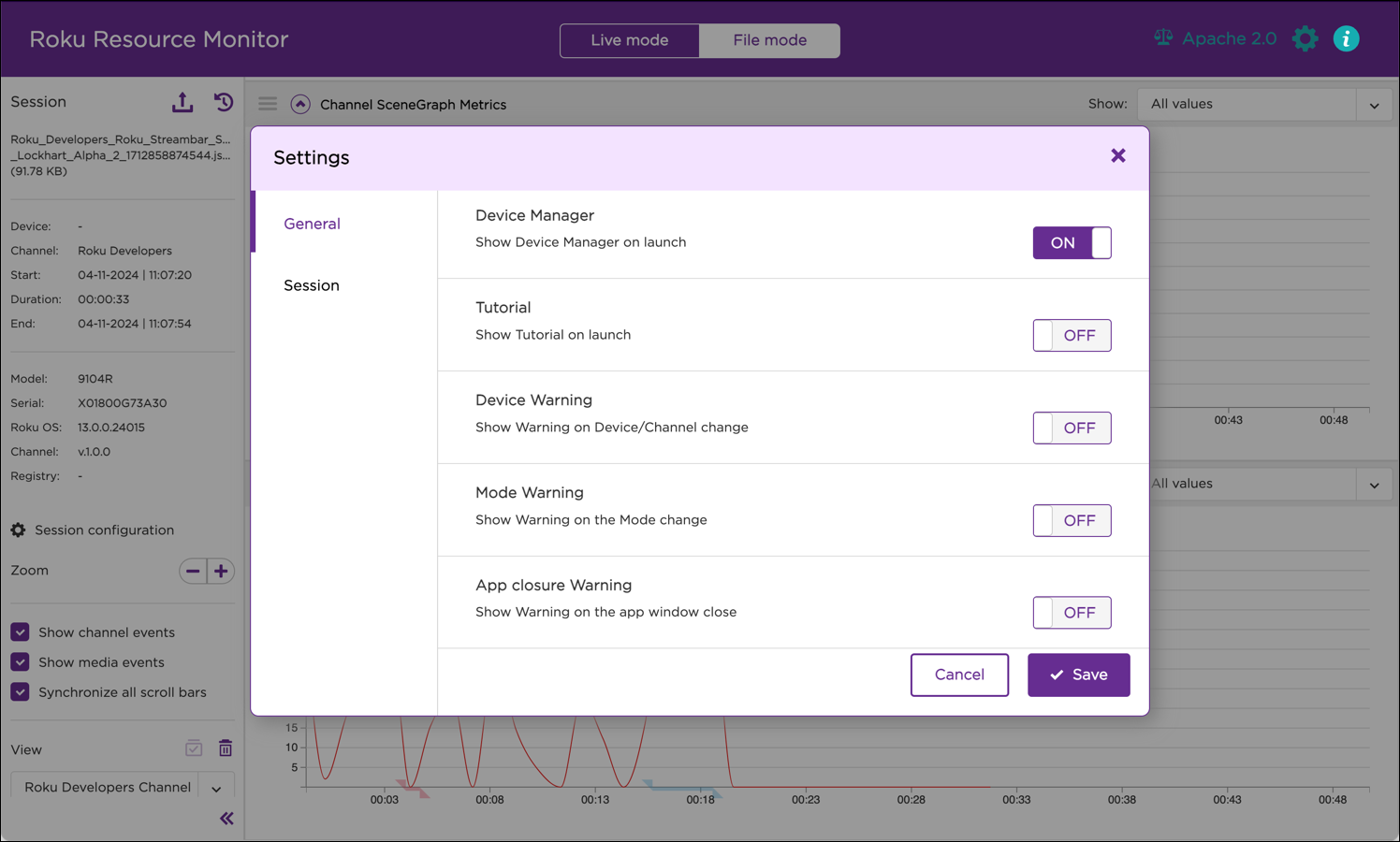Open the Show All values dropdown
The width and height of the screenshot is (1400, 842).
point(1374,104)
